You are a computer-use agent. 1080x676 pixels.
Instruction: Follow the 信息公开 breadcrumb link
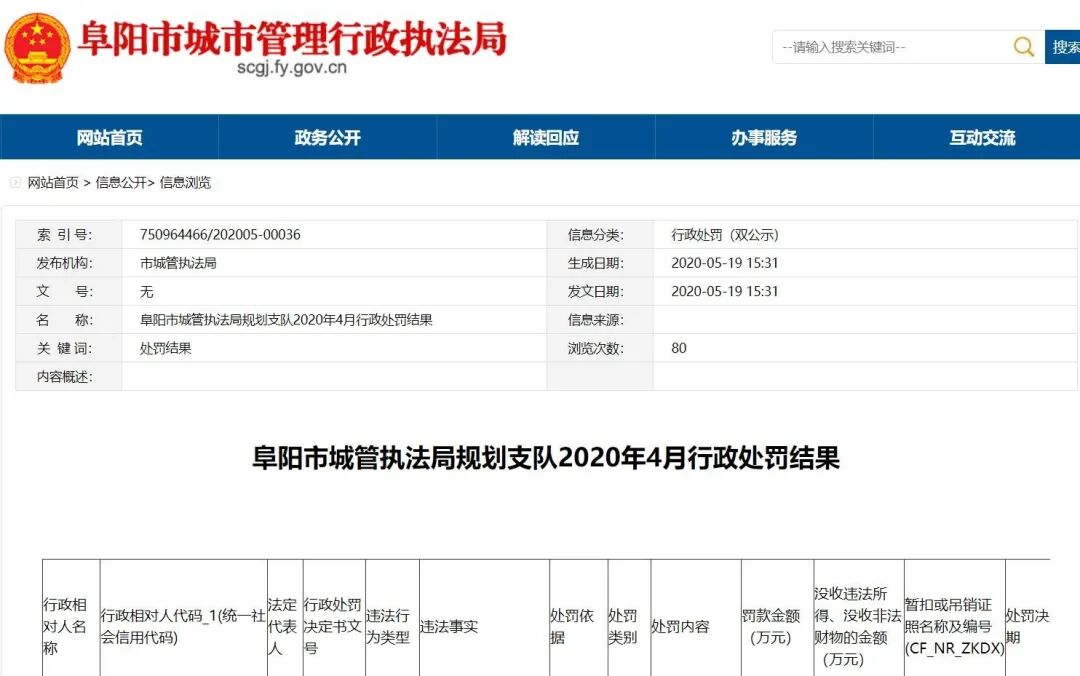coord(121,183)
